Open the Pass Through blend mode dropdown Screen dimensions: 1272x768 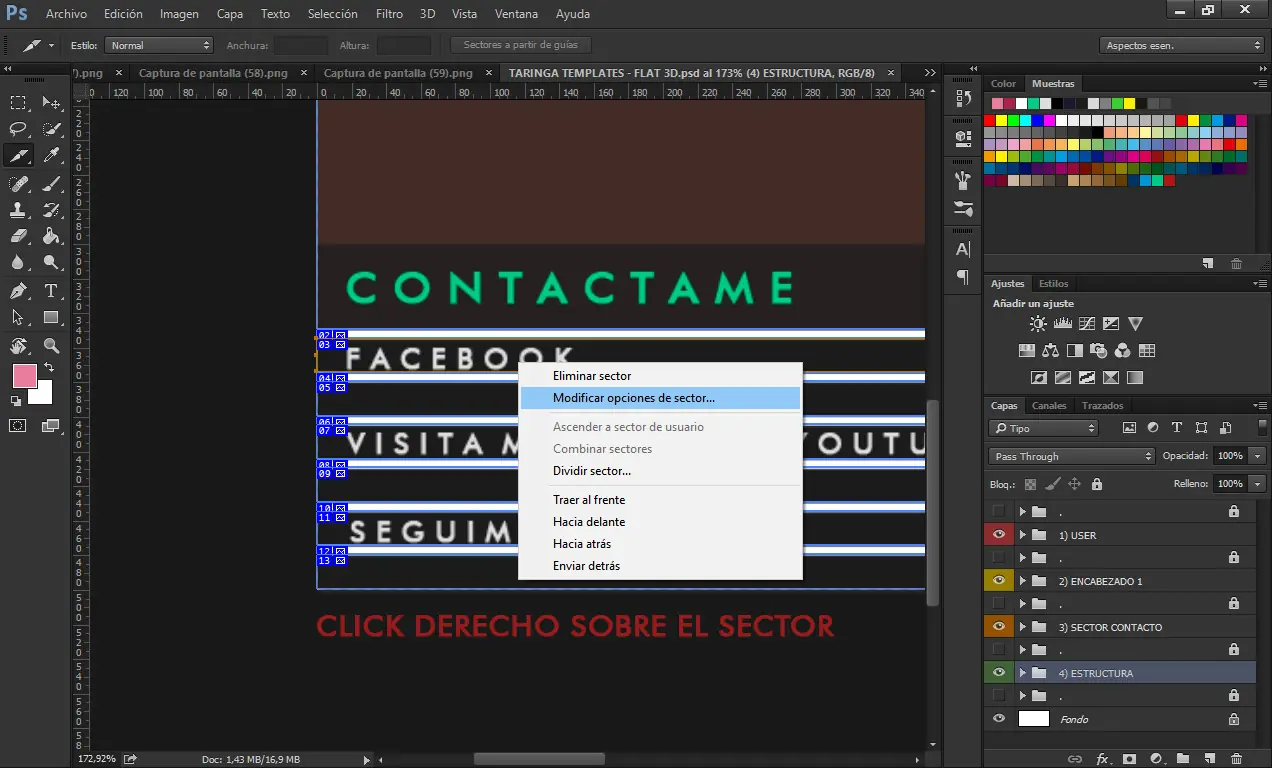pos(1071,456)
